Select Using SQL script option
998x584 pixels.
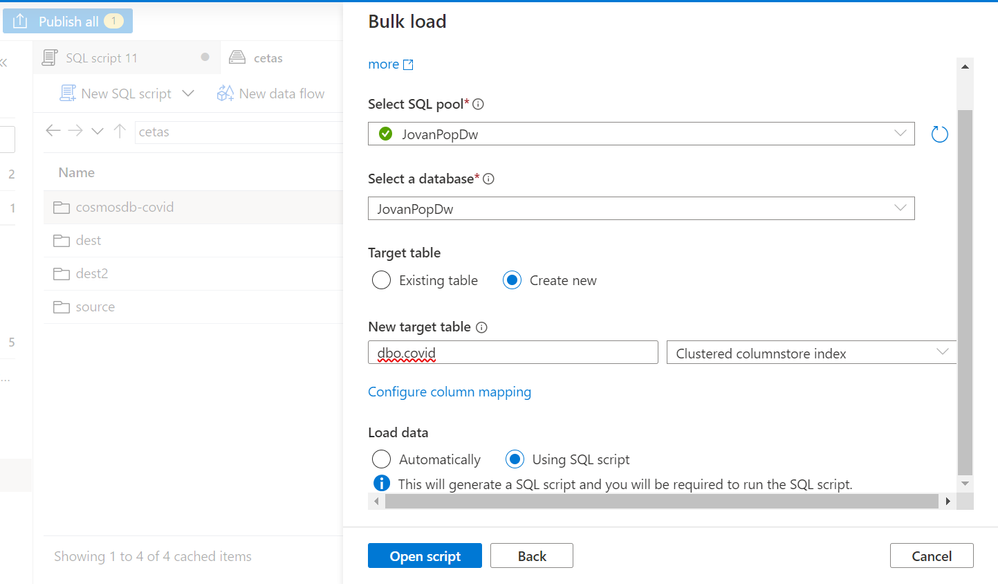coord(515,460)
